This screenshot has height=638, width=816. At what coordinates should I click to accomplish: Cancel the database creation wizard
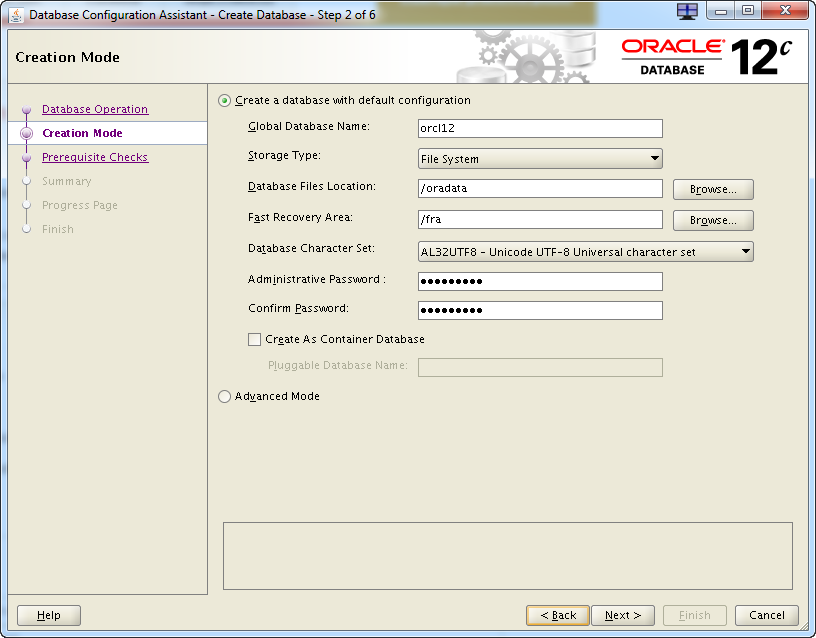(x=767, y=616)
